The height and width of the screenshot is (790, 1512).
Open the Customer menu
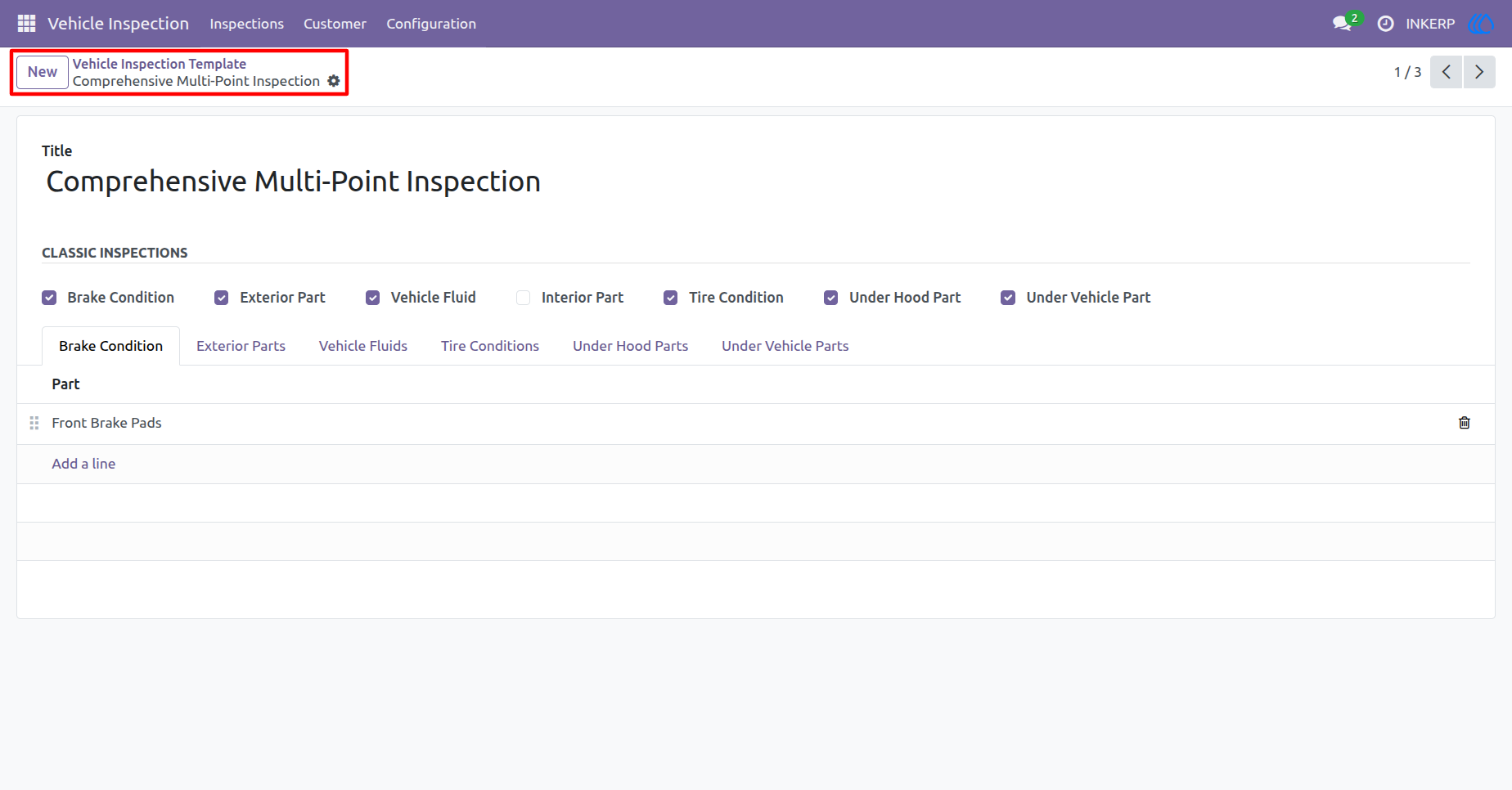tap(335, 24)
